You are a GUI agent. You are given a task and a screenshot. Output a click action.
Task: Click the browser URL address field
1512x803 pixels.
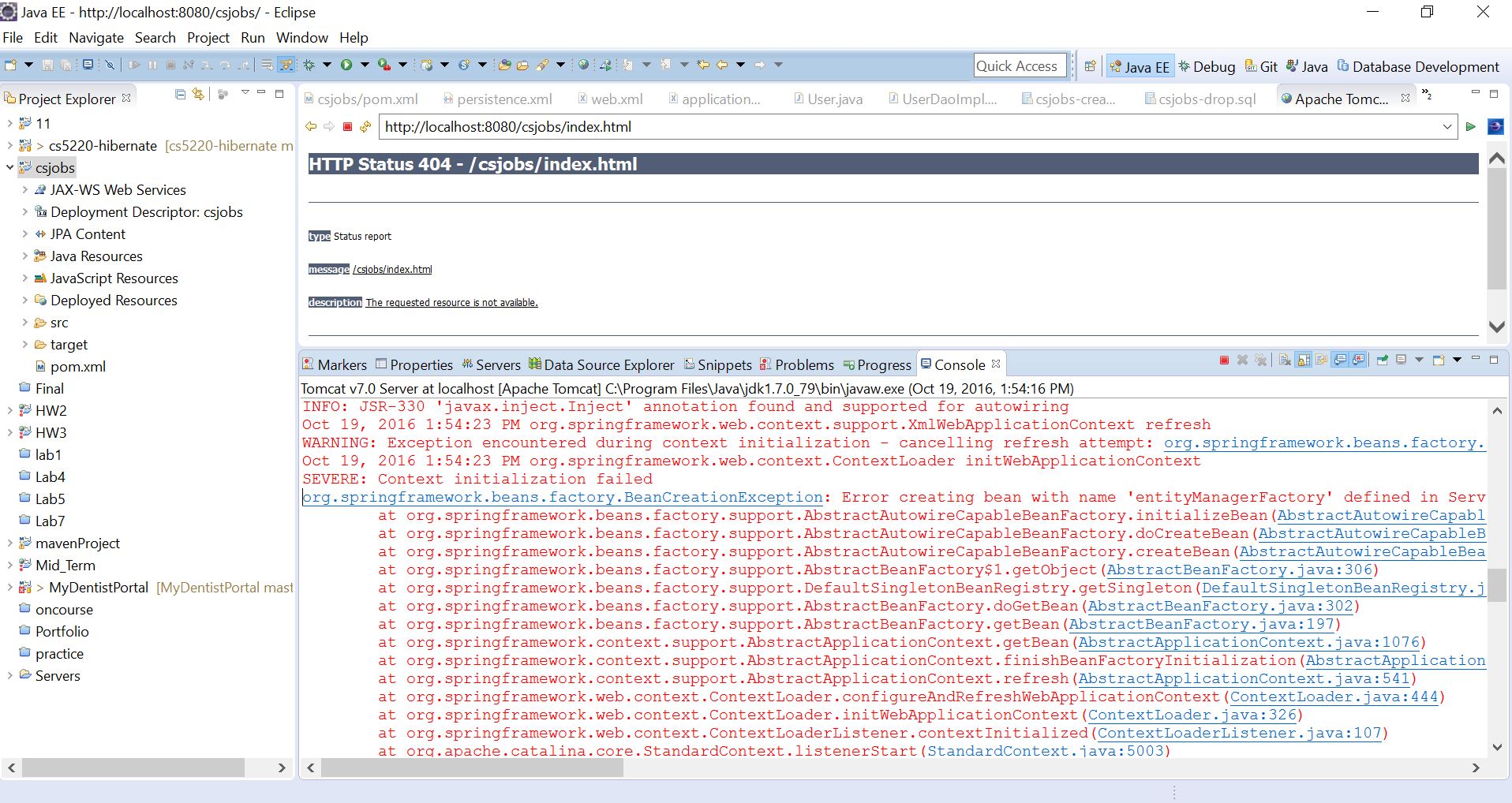point(908,127)
